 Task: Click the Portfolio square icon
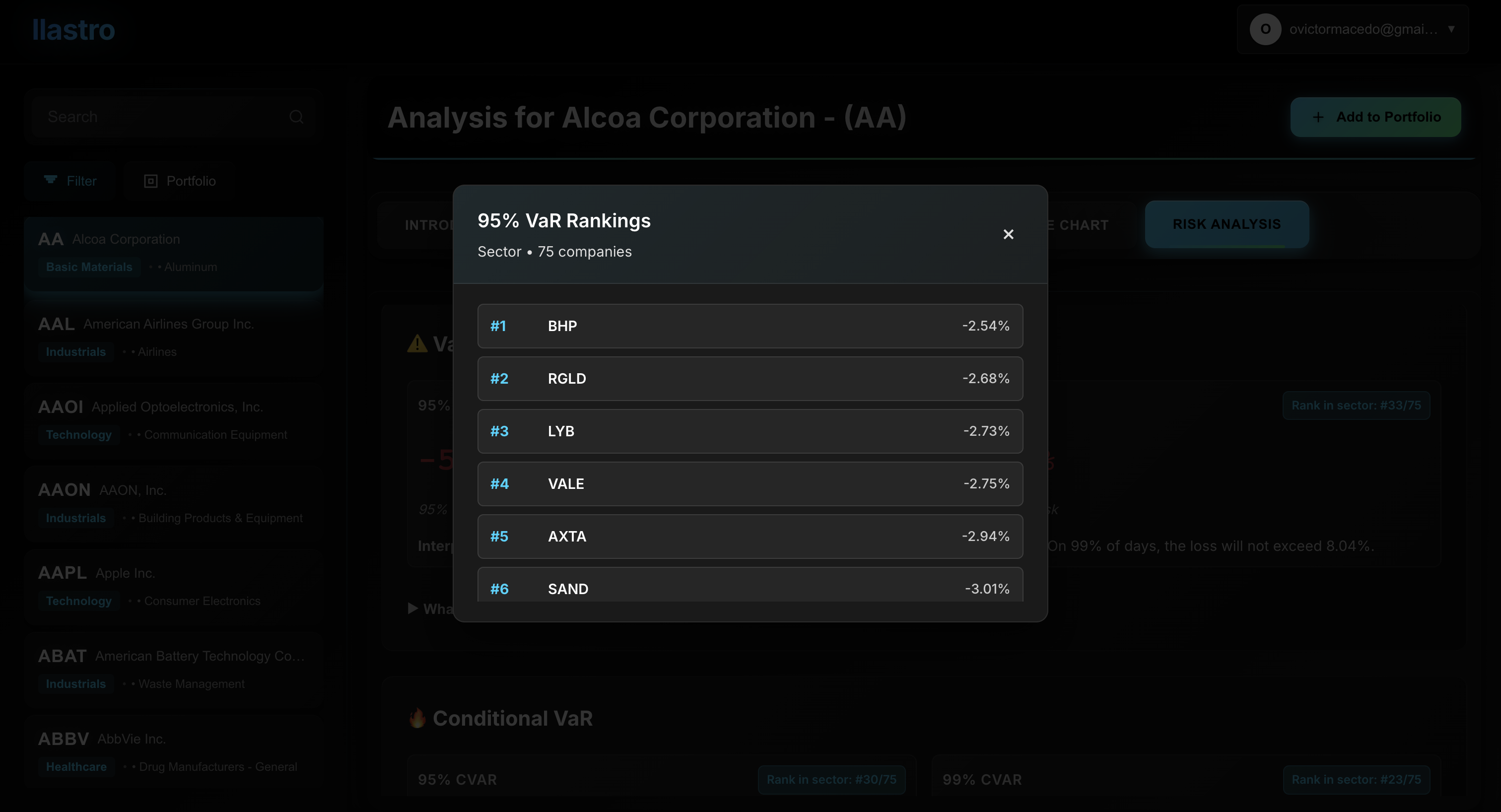coord(151,181)
